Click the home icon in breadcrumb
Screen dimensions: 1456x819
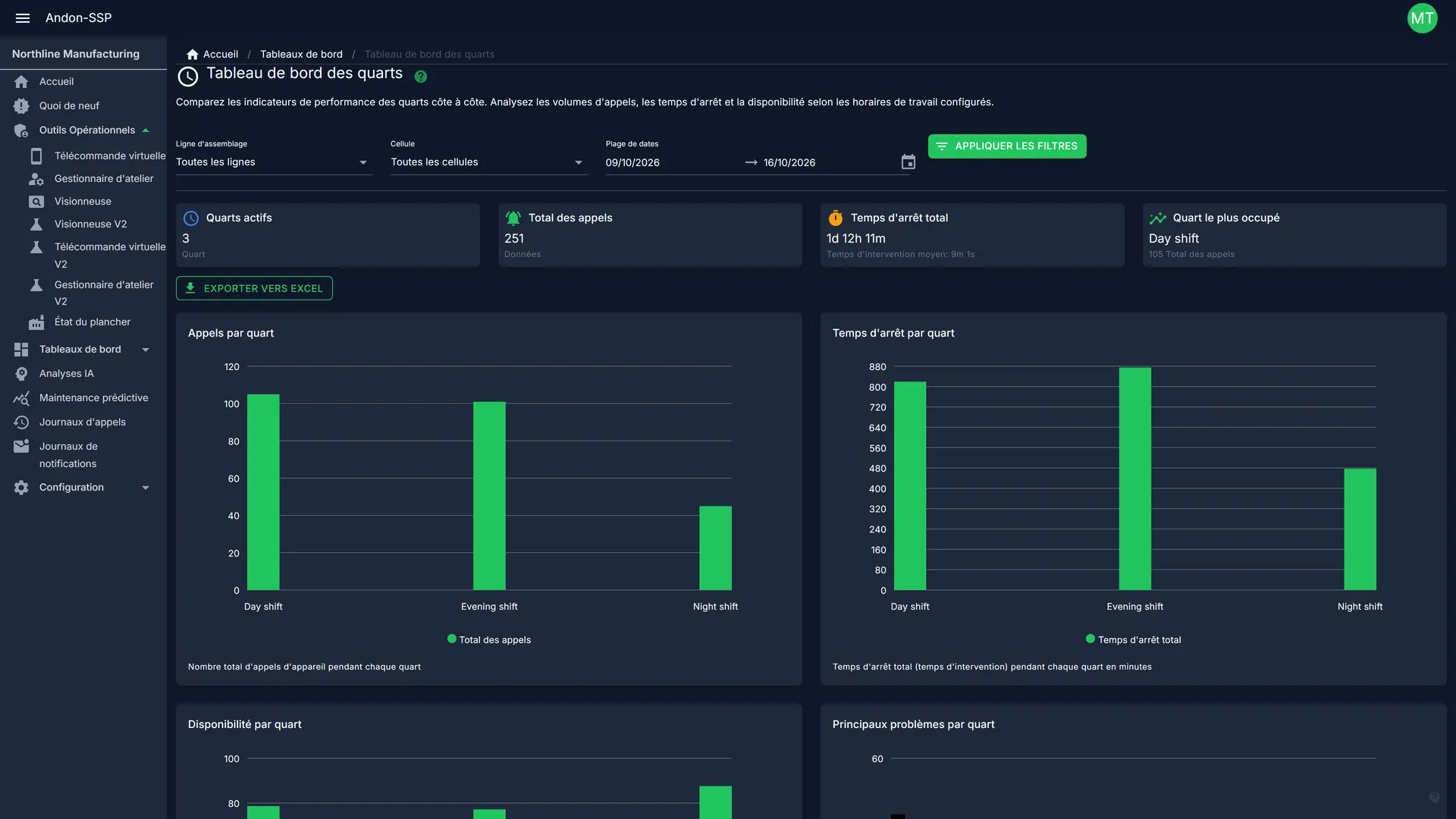tap(193, 54)
